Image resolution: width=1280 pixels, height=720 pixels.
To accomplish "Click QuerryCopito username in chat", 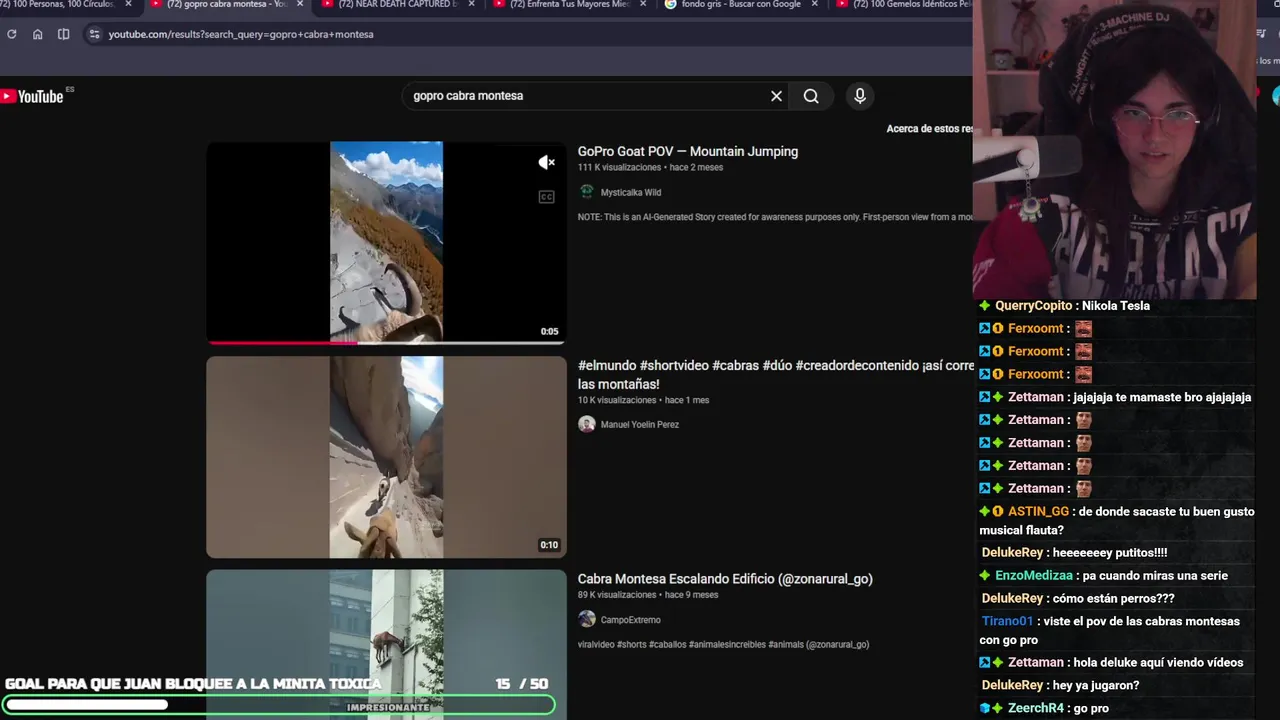I will [x=1033, y=306].
